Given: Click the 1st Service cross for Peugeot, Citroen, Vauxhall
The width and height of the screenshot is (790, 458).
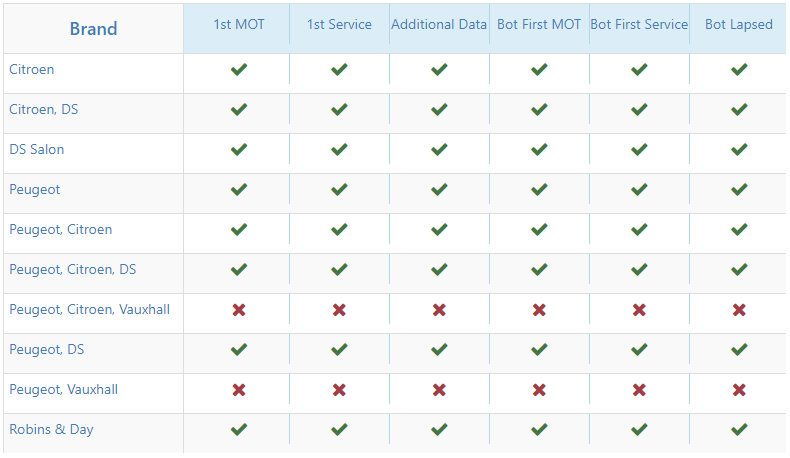Looking at the screenshot, I should tap(339, 310).
